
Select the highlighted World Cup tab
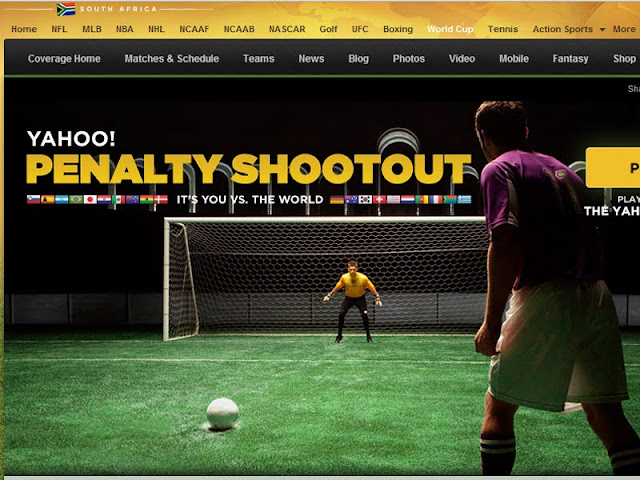pos(450,29)
